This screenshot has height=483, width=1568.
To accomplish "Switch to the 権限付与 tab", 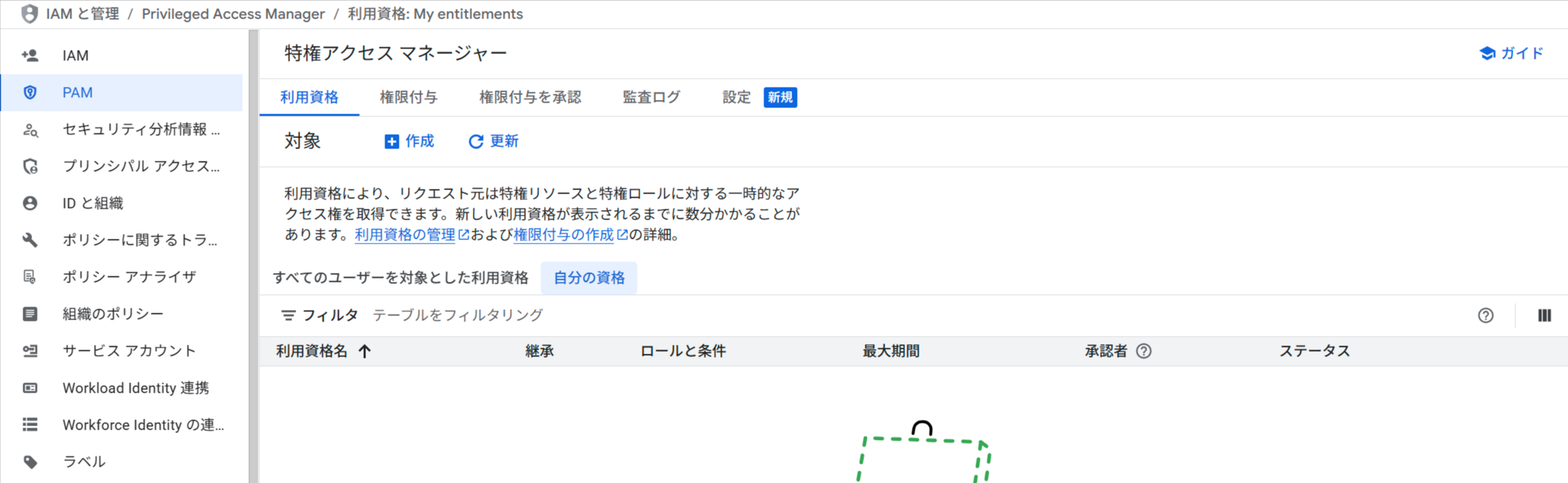I will click(408, 97).
